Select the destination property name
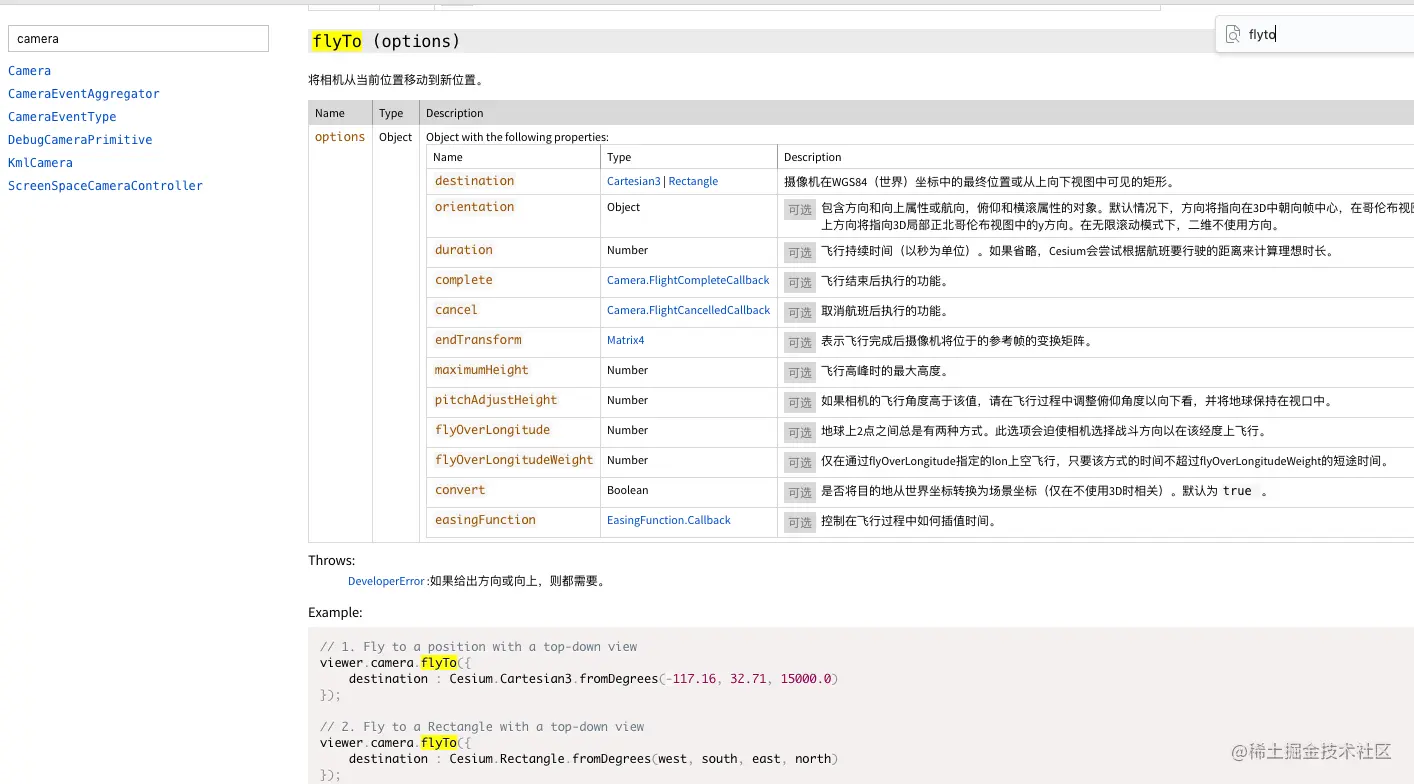This screenshot has width=1414, height=784. pos(474,181)
